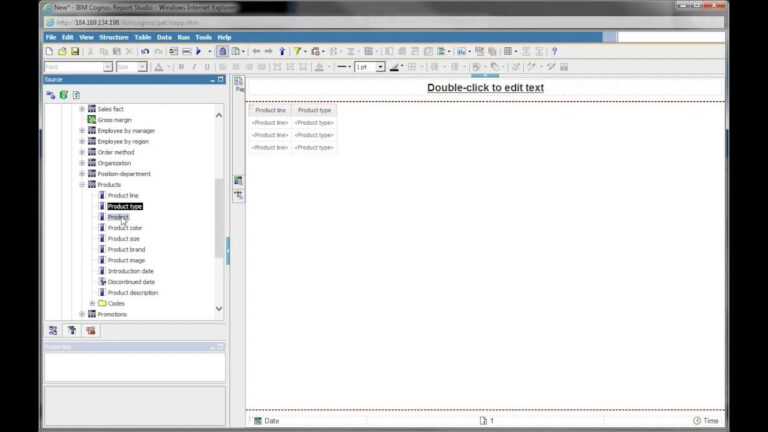Viewport: 768px width, 432px height.
Task: Open the Tools menu
Action: pyautogui.click(x=204, y=37)
